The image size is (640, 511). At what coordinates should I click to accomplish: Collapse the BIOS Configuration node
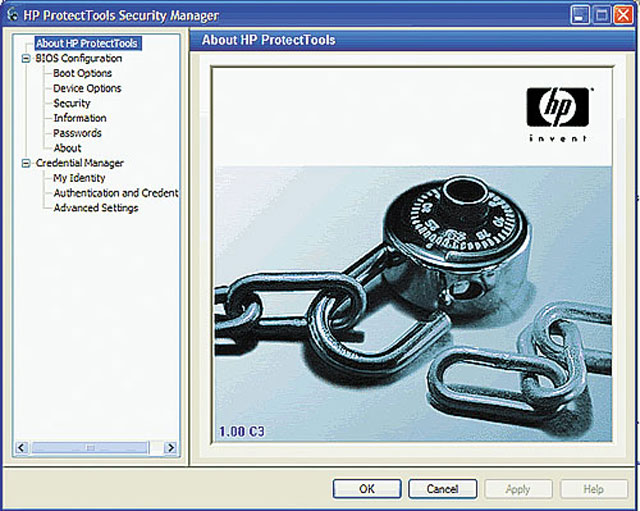click(x=26, y=58)
